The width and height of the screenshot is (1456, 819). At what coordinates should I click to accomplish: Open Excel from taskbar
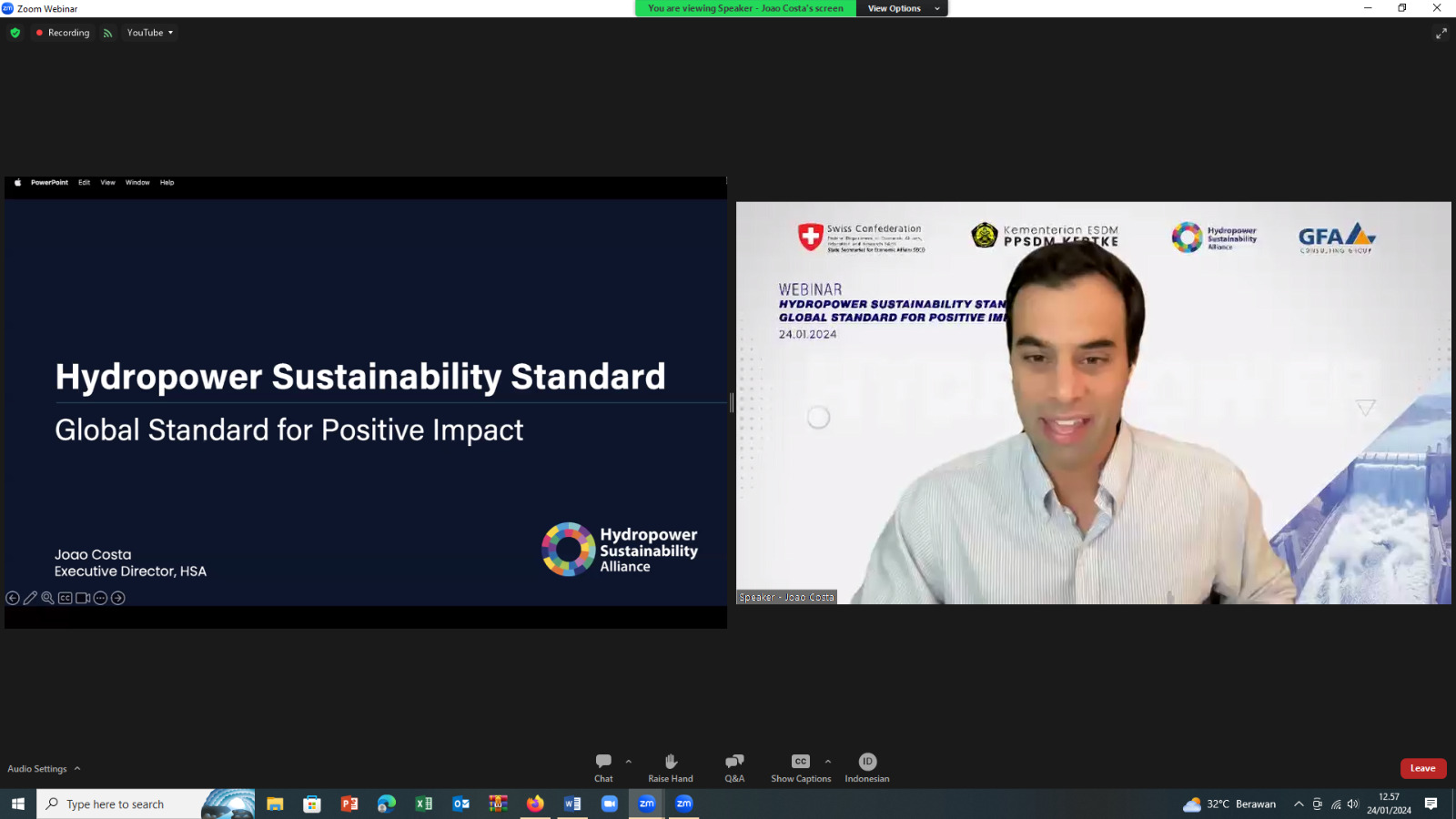click(424, 804)
